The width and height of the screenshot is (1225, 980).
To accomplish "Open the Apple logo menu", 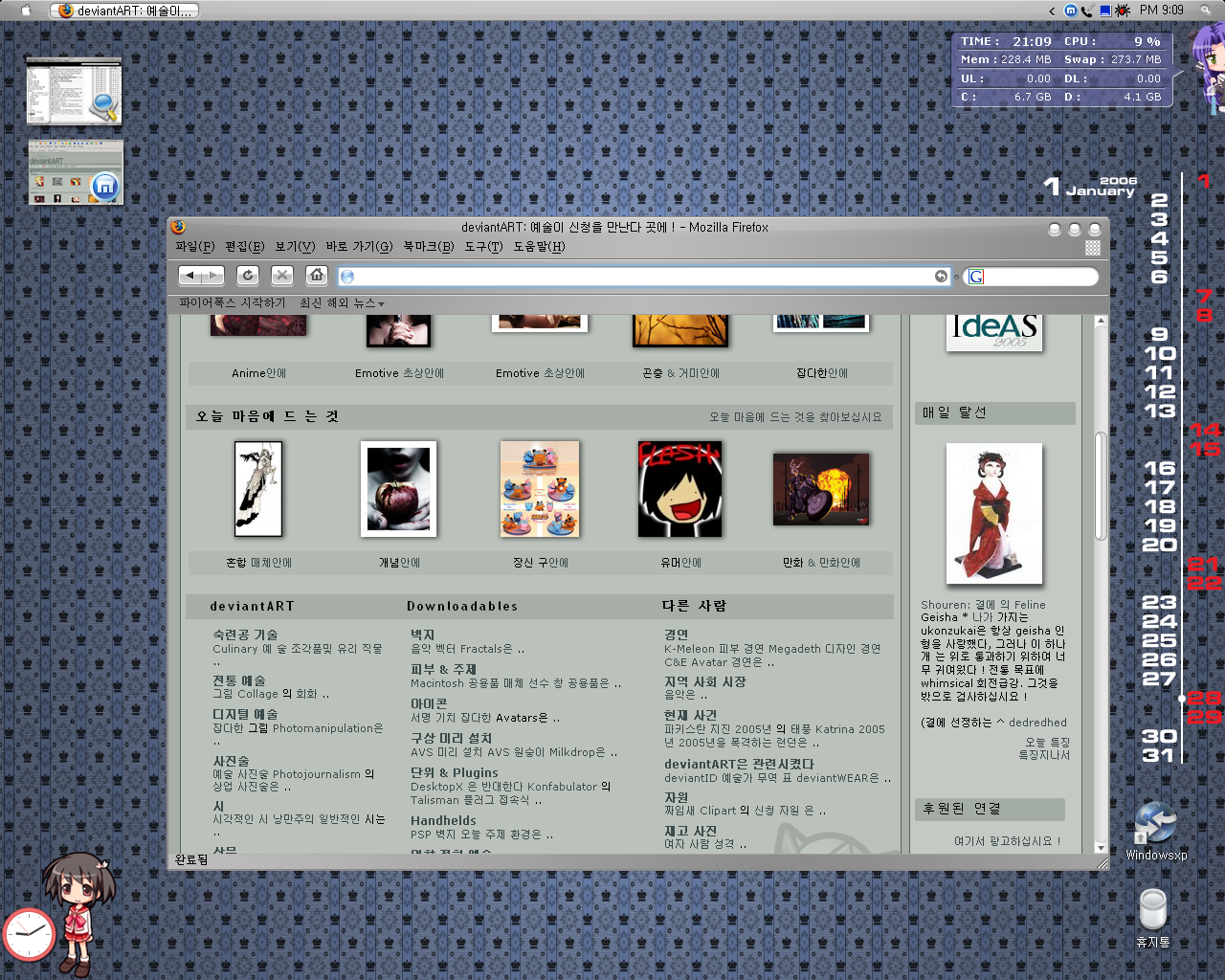I will pyautogui.click(x=26, y=11).
